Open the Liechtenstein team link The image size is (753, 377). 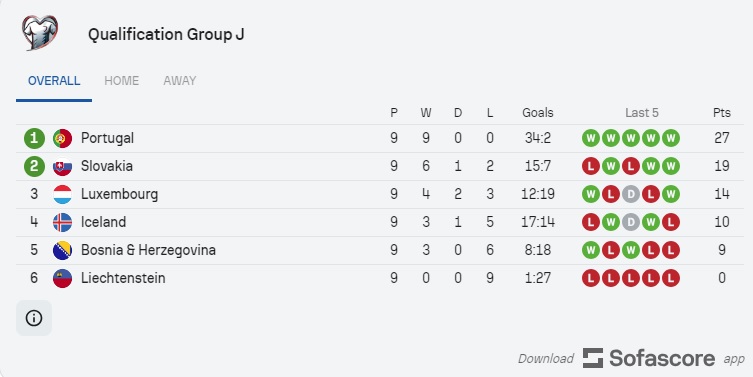123,278
